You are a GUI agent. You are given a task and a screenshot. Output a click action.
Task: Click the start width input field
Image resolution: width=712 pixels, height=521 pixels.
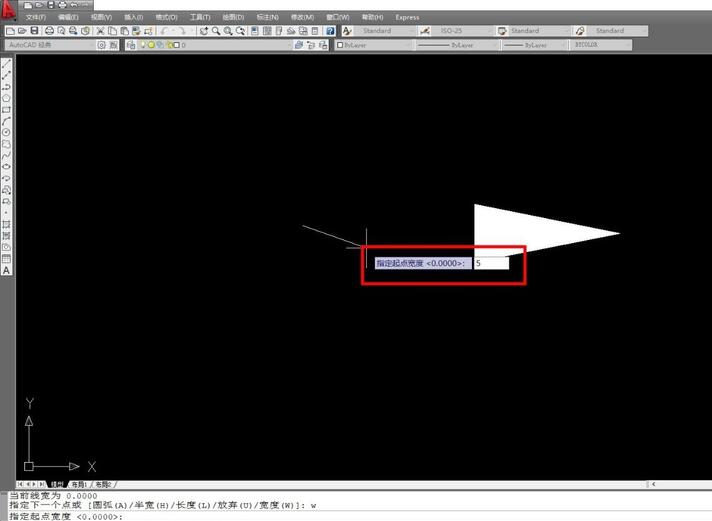pos(490,263)
